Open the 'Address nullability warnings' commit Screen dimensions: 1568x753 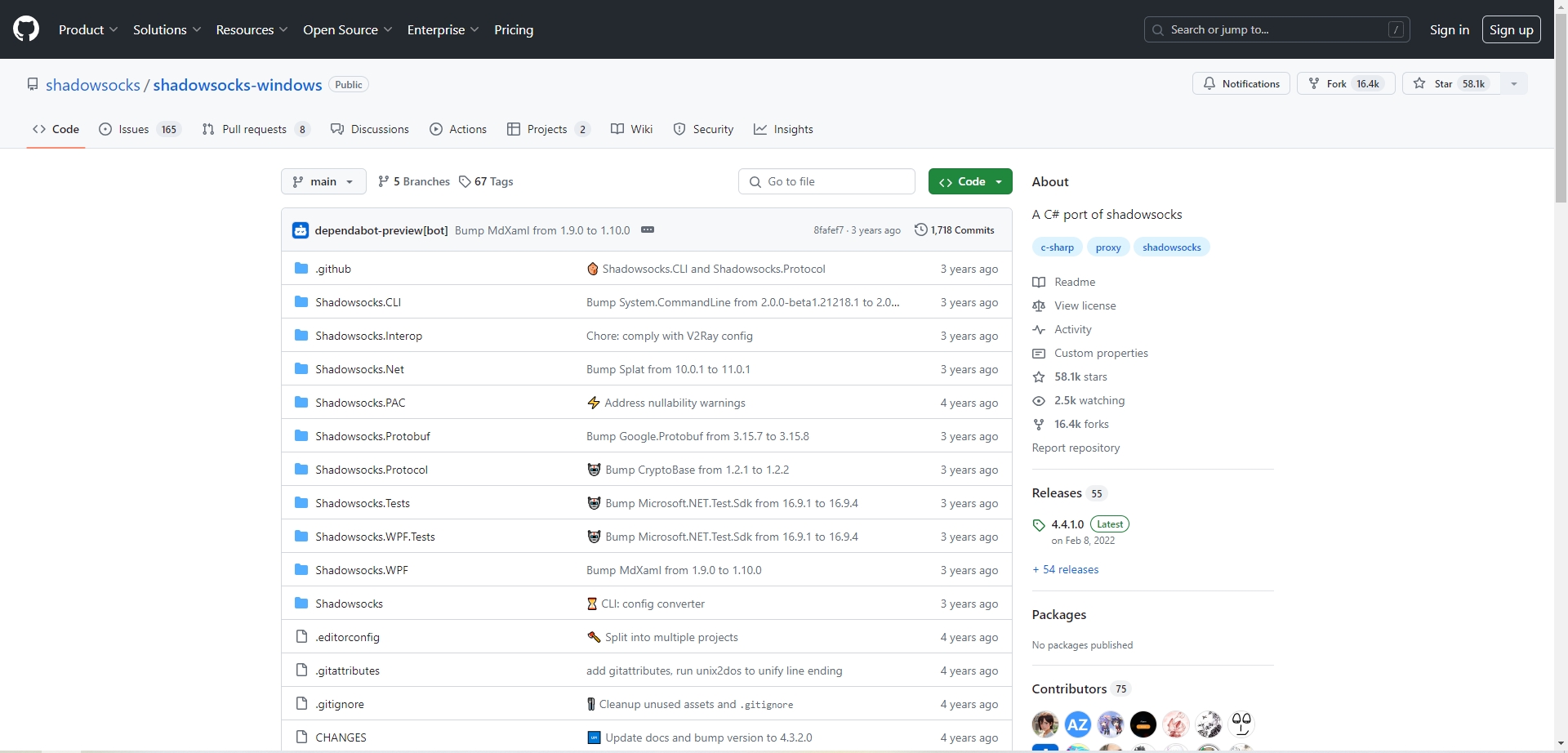[x=675, y=403]
